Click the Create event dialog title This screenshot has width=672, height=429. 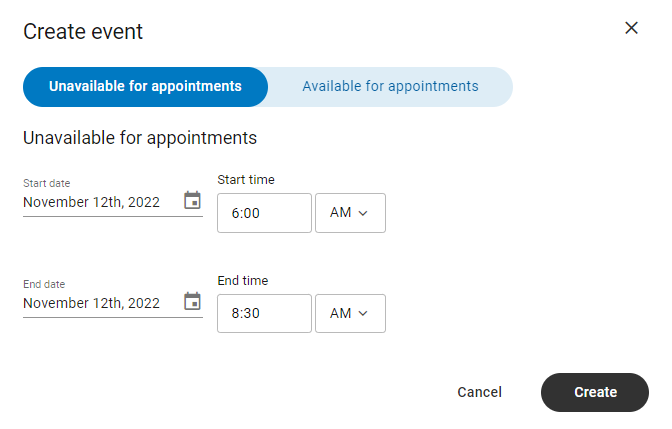click(x=83, y=31)
